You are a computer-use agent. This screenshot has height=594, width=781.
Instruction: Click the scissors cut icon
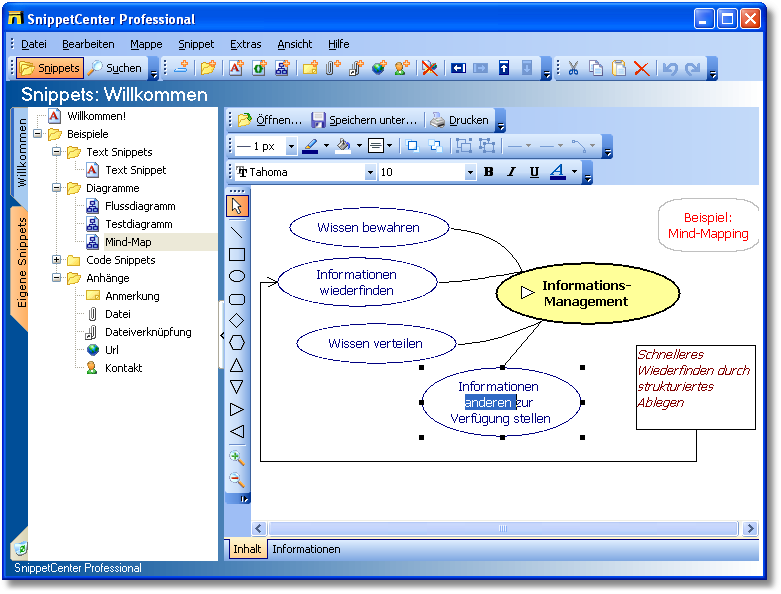[x=573, y=68]
